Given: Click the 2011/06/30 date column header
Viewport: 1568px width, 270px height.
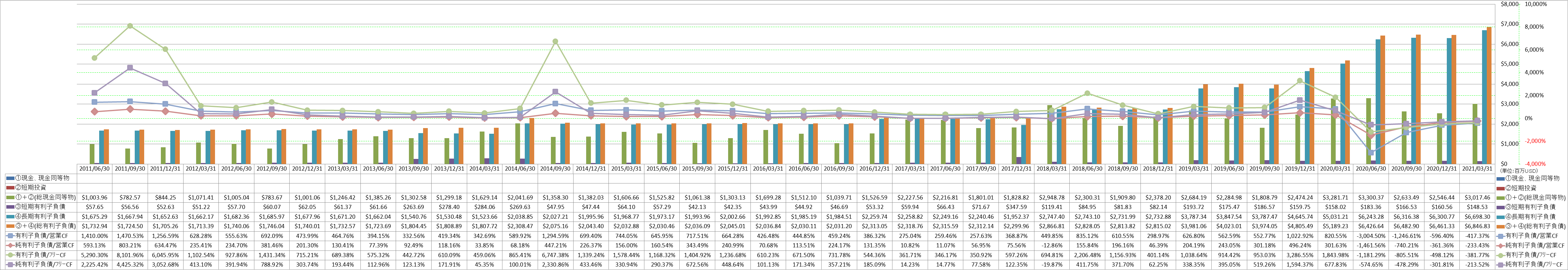Looking at the screenshot, I should [x=94, y=168].
